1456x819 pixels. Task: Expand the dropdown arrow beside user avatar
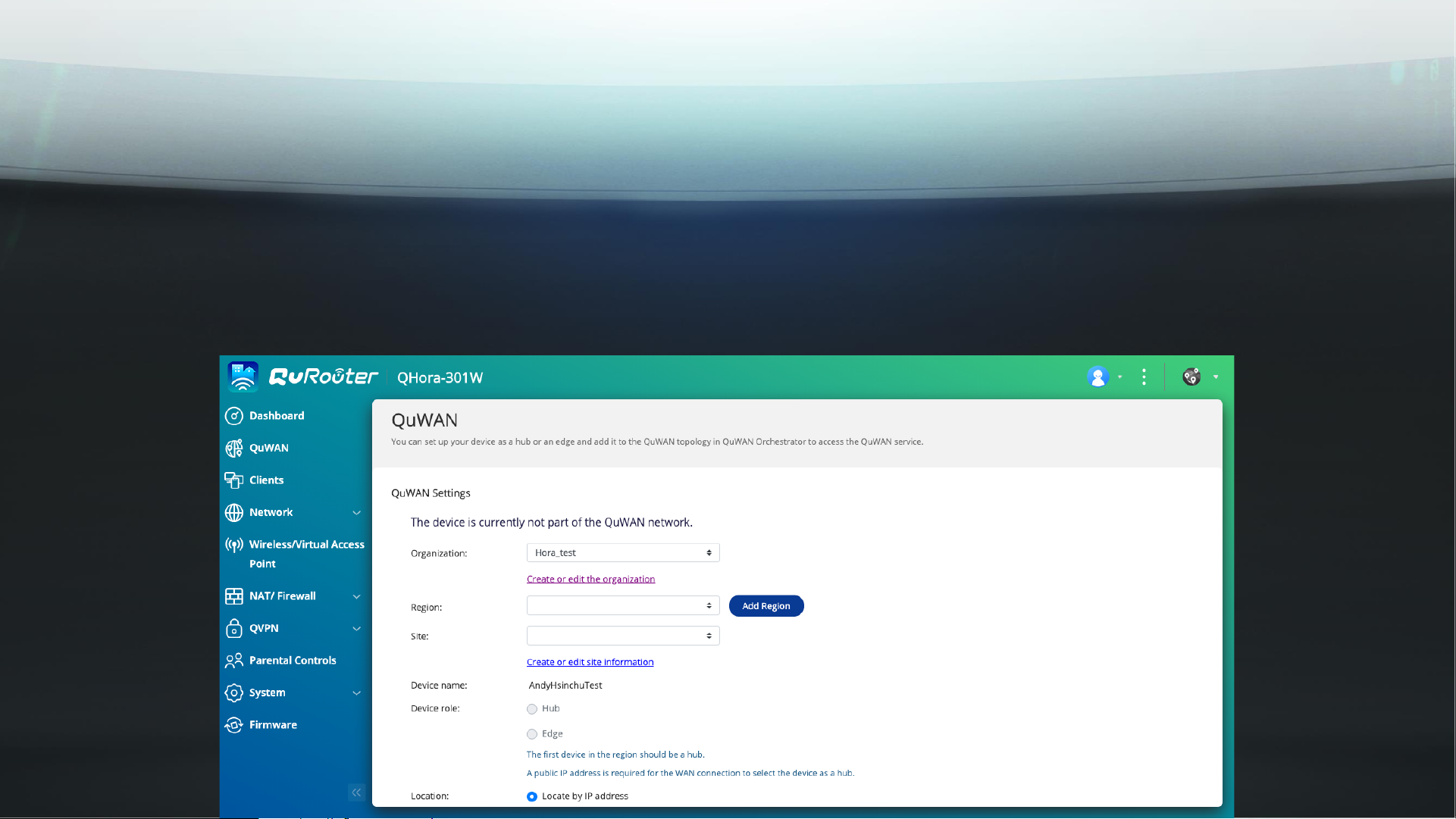click(1119, 377)
